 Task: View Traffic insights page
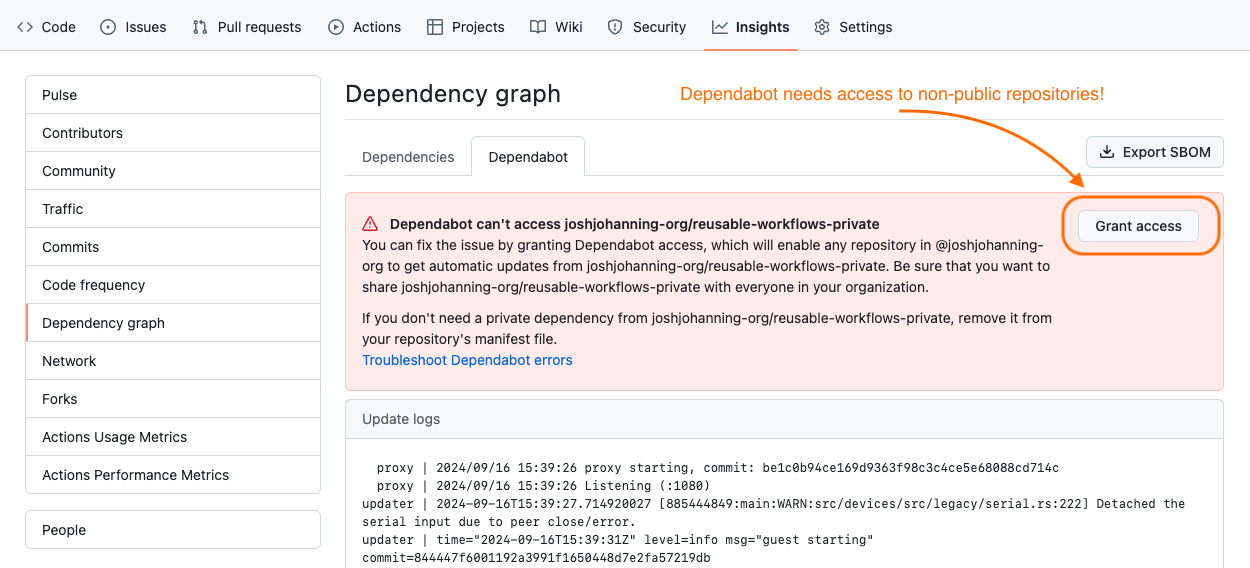(x=62, y=209)
